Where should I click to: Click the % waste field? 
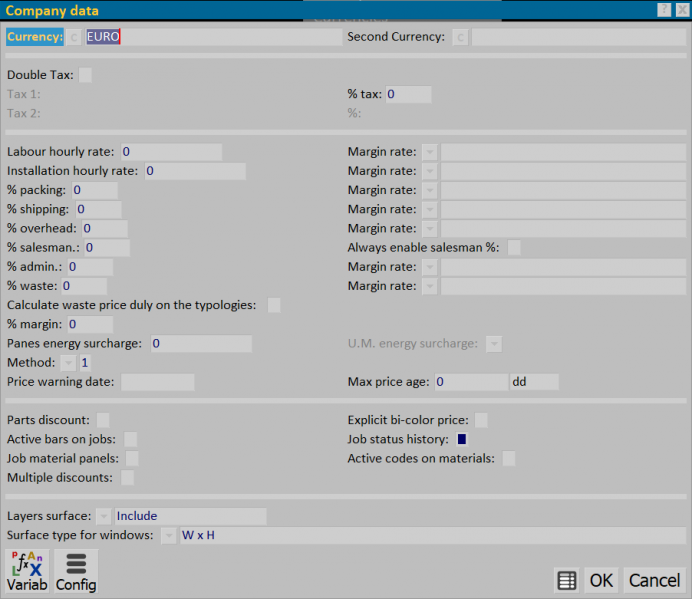(84, 286)
